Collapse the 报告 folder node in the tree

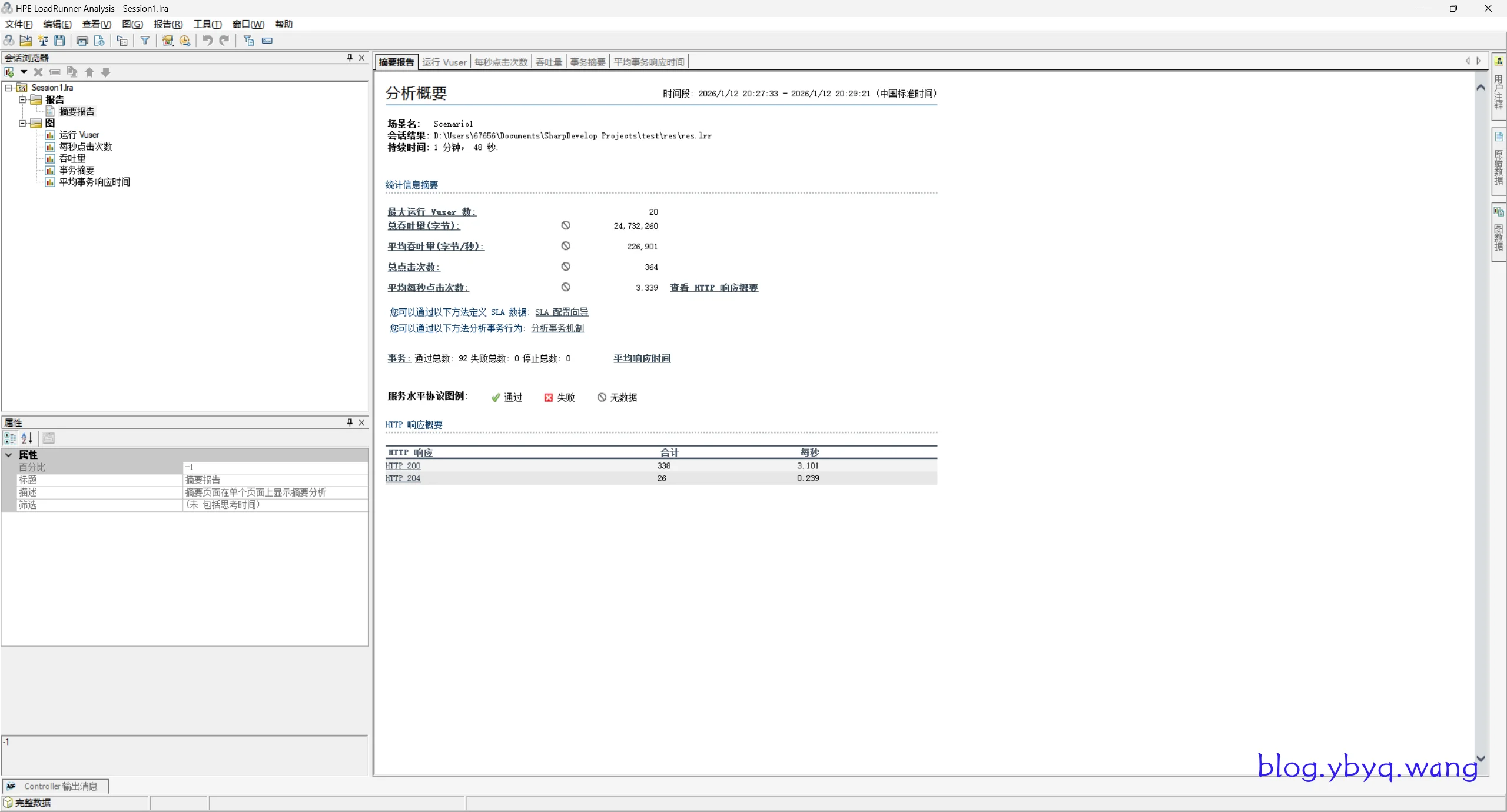[22, 100]
